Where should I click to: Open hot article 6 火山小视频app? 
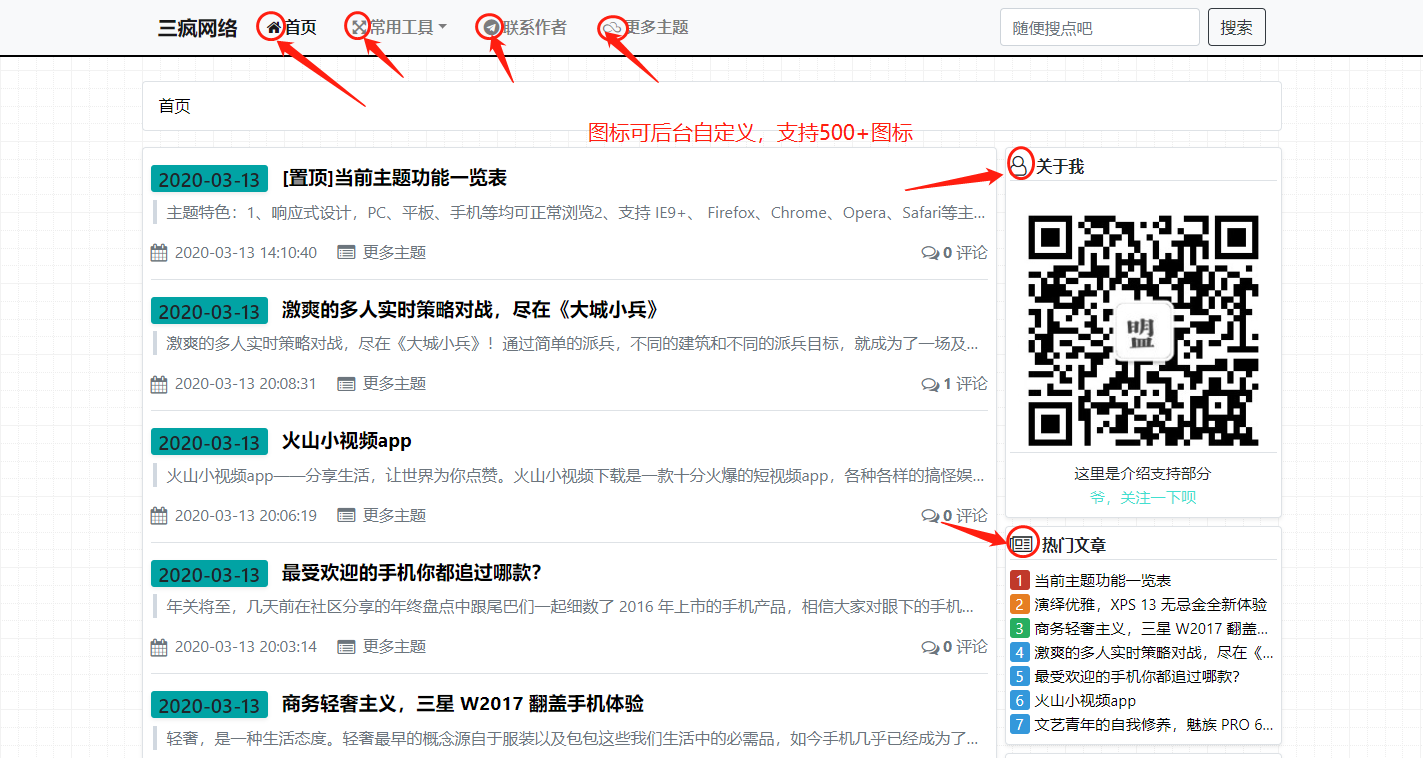(1085, 701)
